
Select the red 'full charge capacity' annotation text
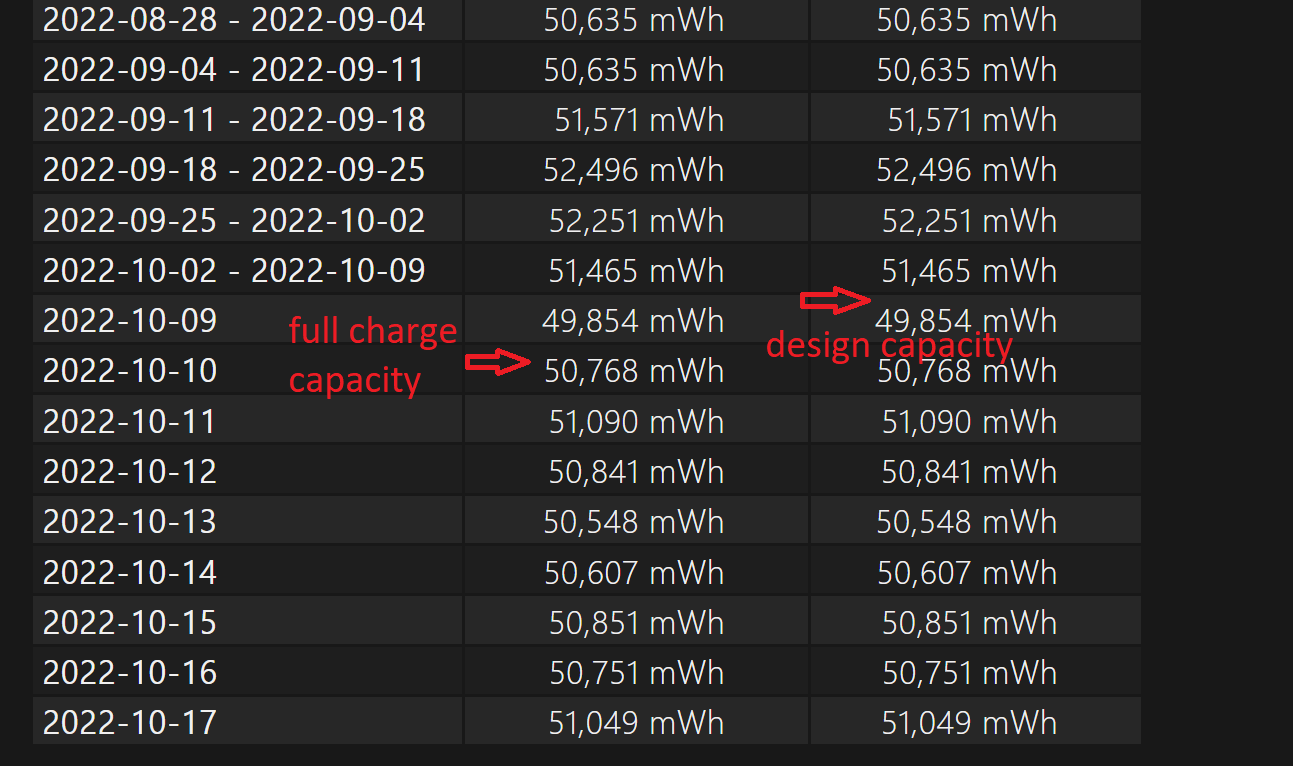click(x=372, y=355)
